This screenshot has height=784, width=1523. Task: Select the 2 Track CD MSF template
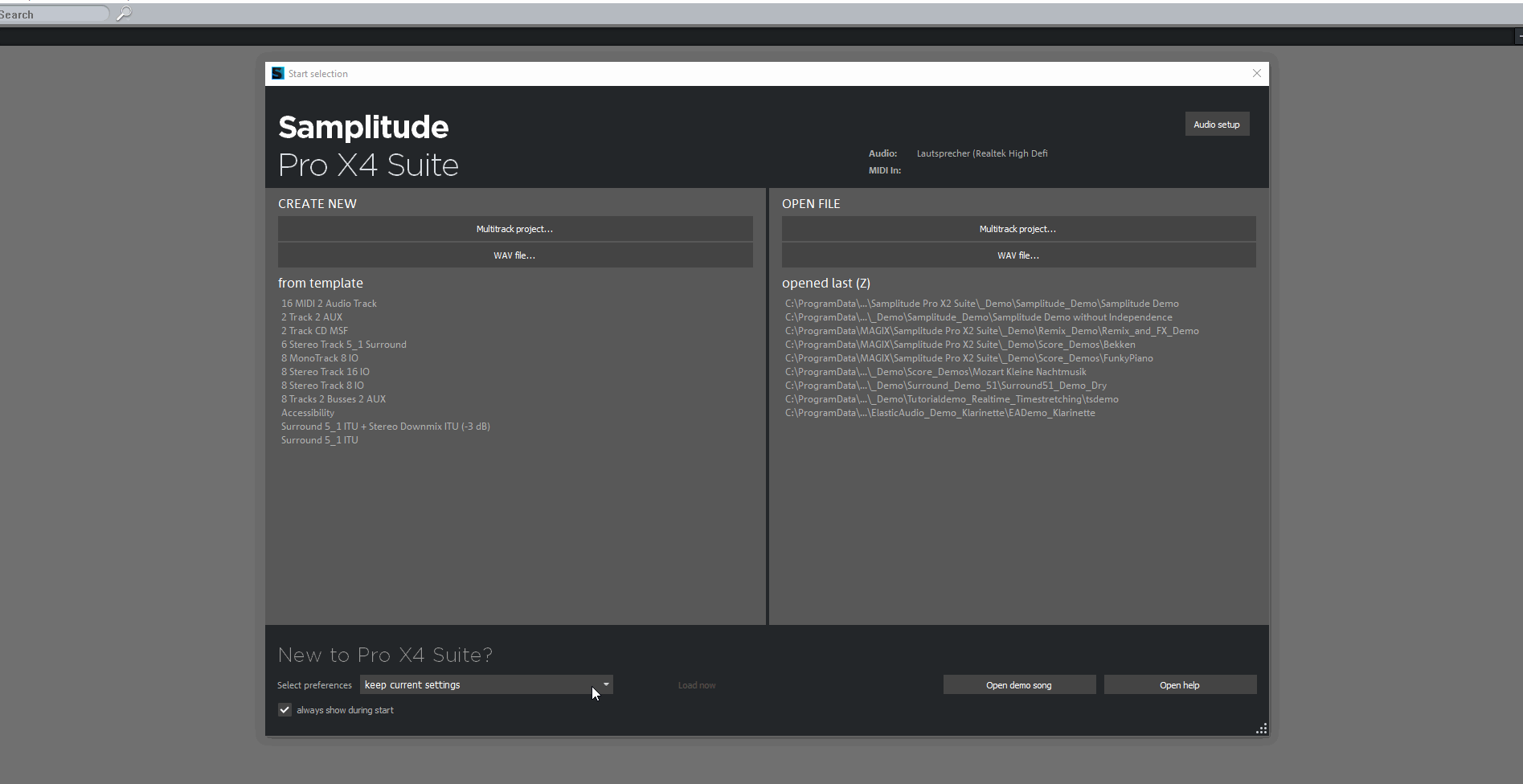pyautogui.click(x=314, y=331)
